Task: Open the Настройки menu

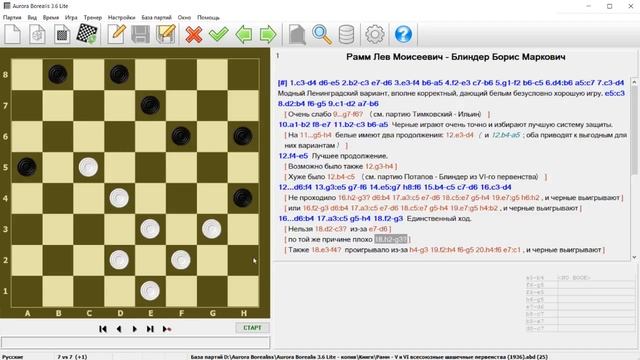Action: [x=121, y=18]
